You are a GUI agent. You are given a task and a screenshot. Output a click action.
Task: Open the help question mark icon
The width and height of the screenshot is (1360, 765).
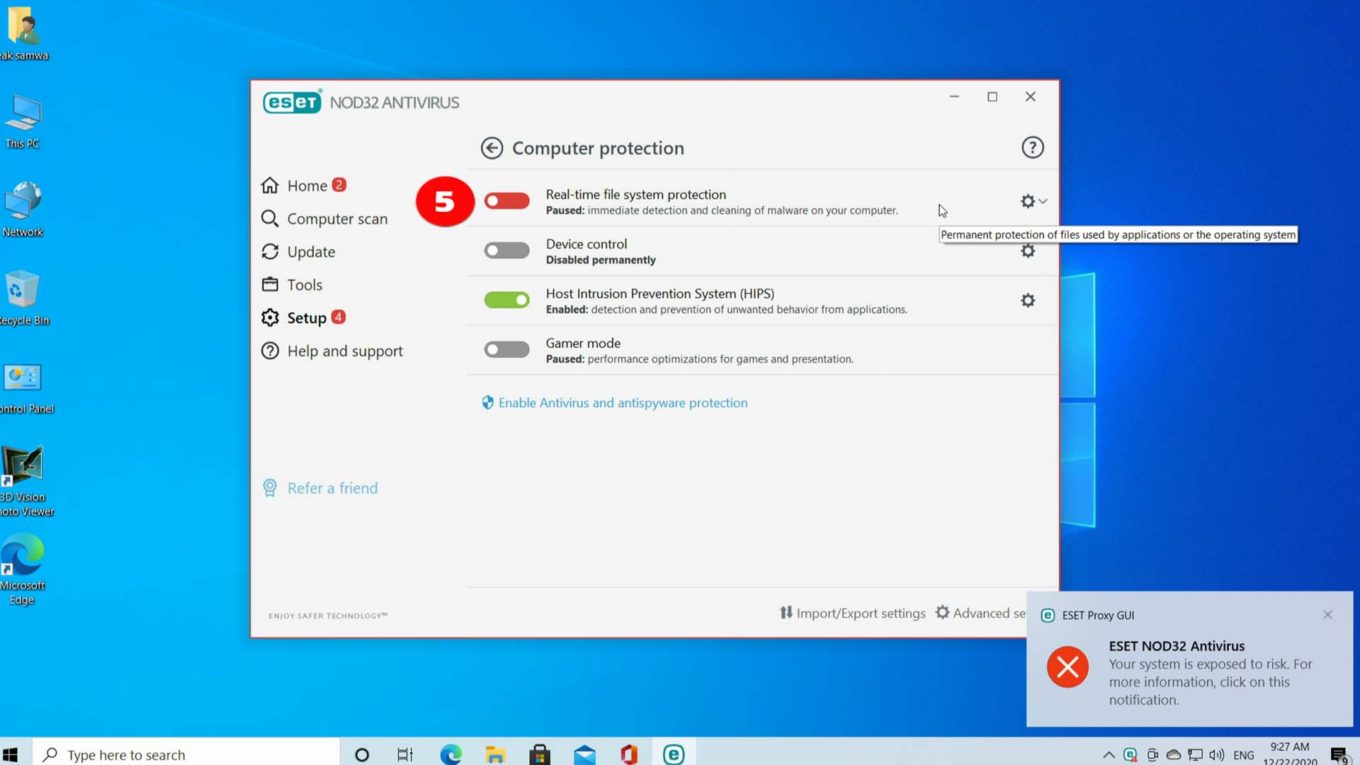(x=1032, y=148)
